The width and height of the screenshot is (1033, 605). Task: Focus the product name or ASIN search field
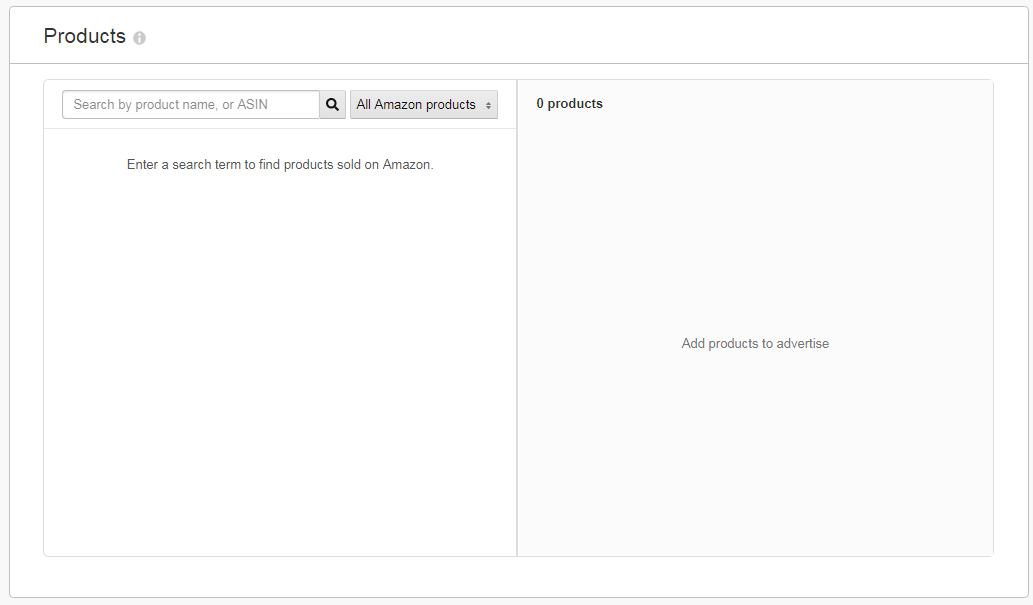pyautogui.click(x=191, y=105)
